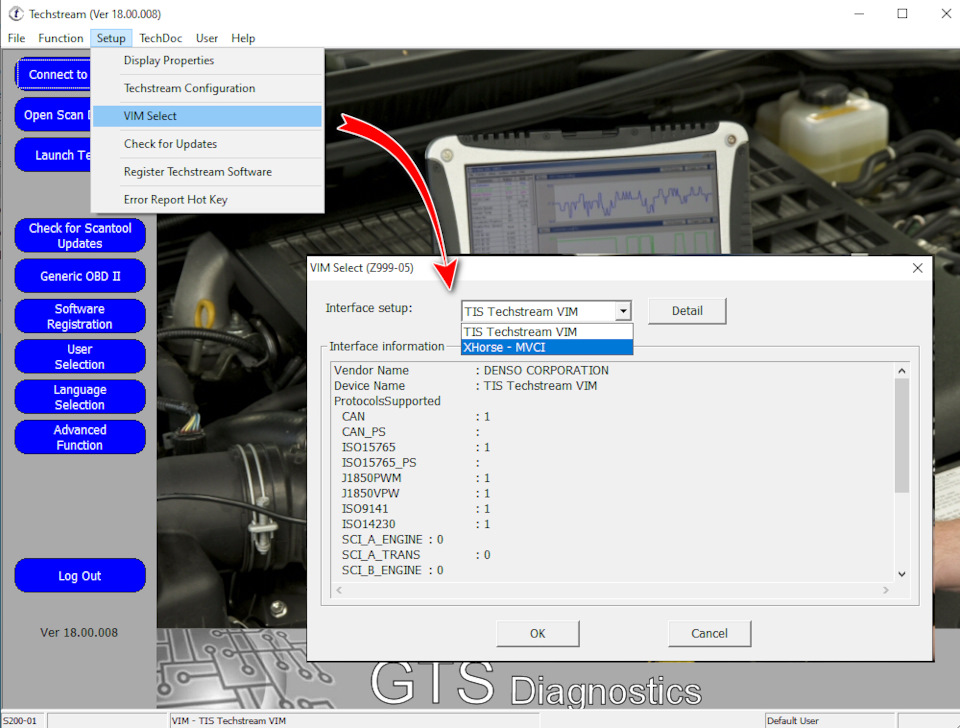960x728 pixels.
Task: Cancel the VIM Select dialog
Action: tap(709, 633)
